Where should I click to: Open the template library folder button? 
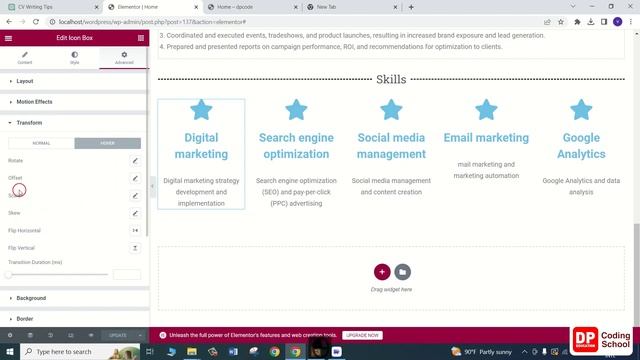pos(402,272)
